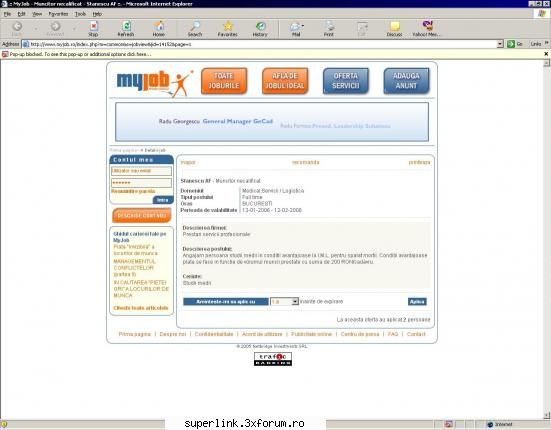Print the page with Print icon
Screen dimensions: 551x430
(329, 28)
